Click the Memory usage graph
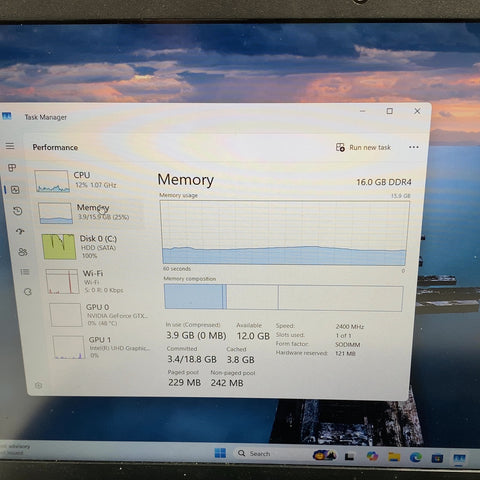The height and width of the screenshot is (480, 480). click(284, 233)
